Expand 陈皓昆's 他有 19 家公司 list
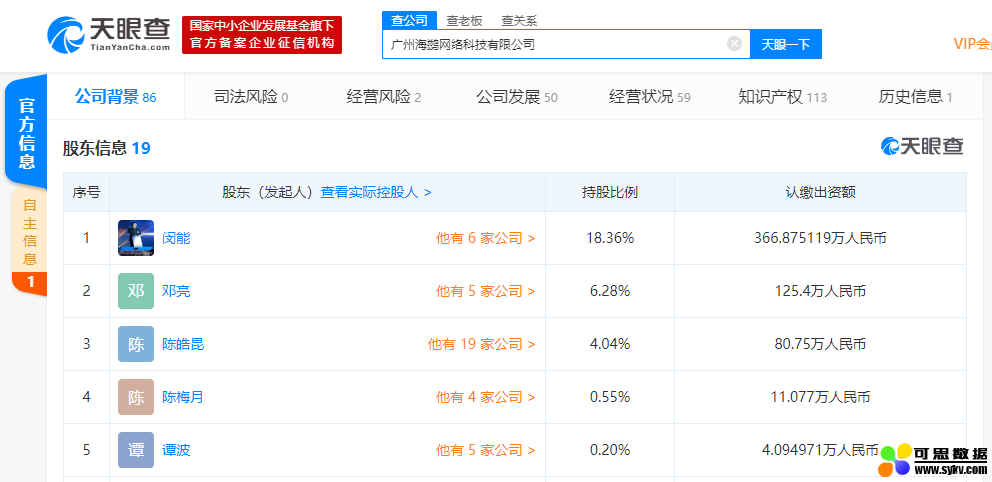 [481, 344]
